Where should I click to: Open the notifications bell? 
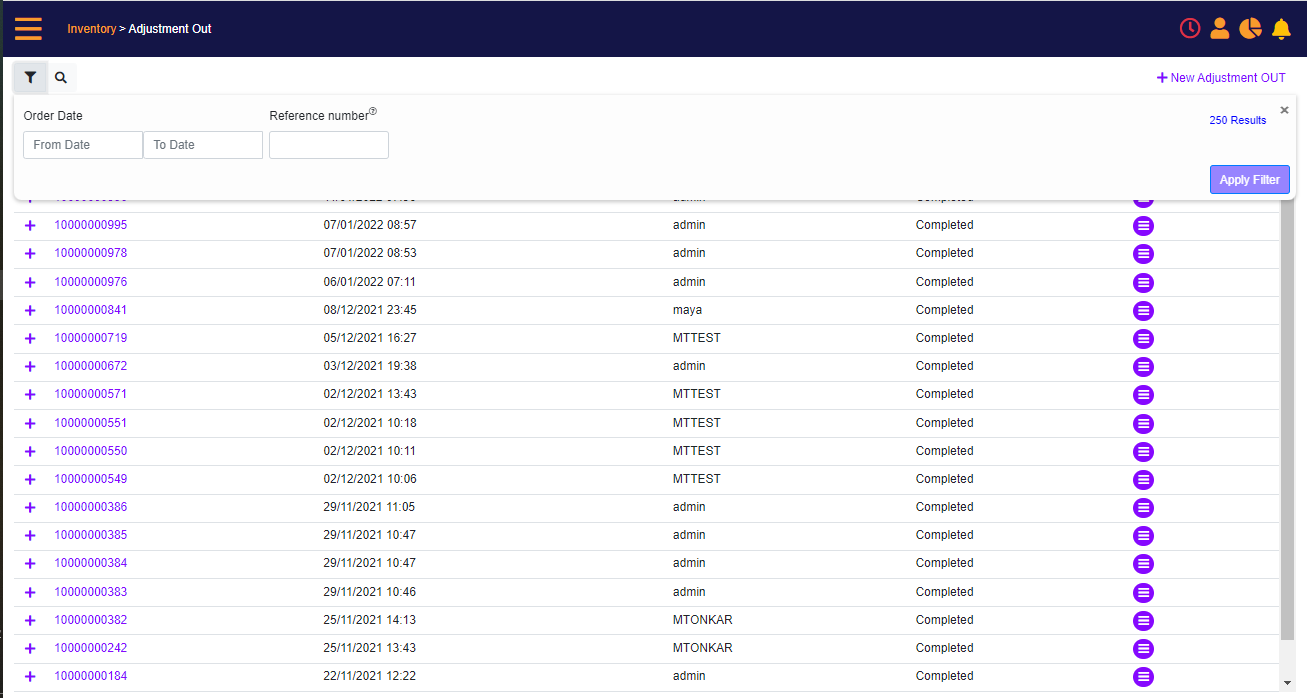(x=1281, y=29)
